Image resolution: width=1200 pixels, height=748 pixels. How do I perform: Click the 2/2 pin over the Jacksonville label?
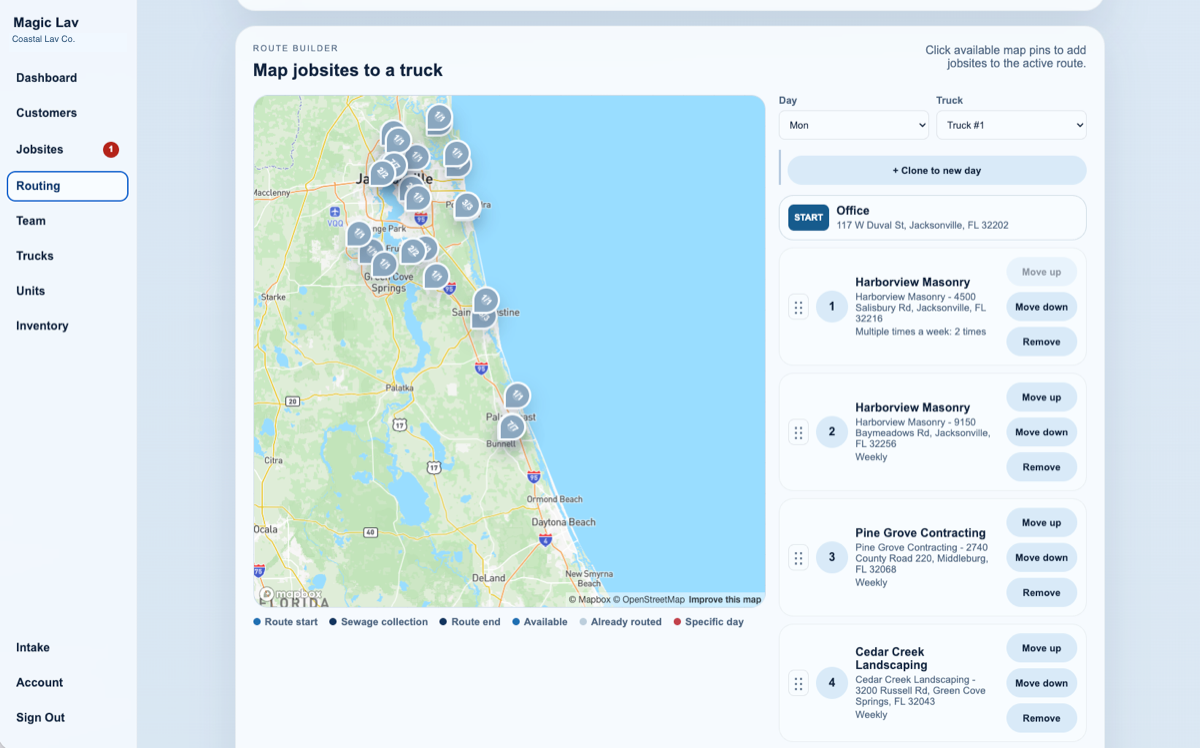click(x=382, y=172)
